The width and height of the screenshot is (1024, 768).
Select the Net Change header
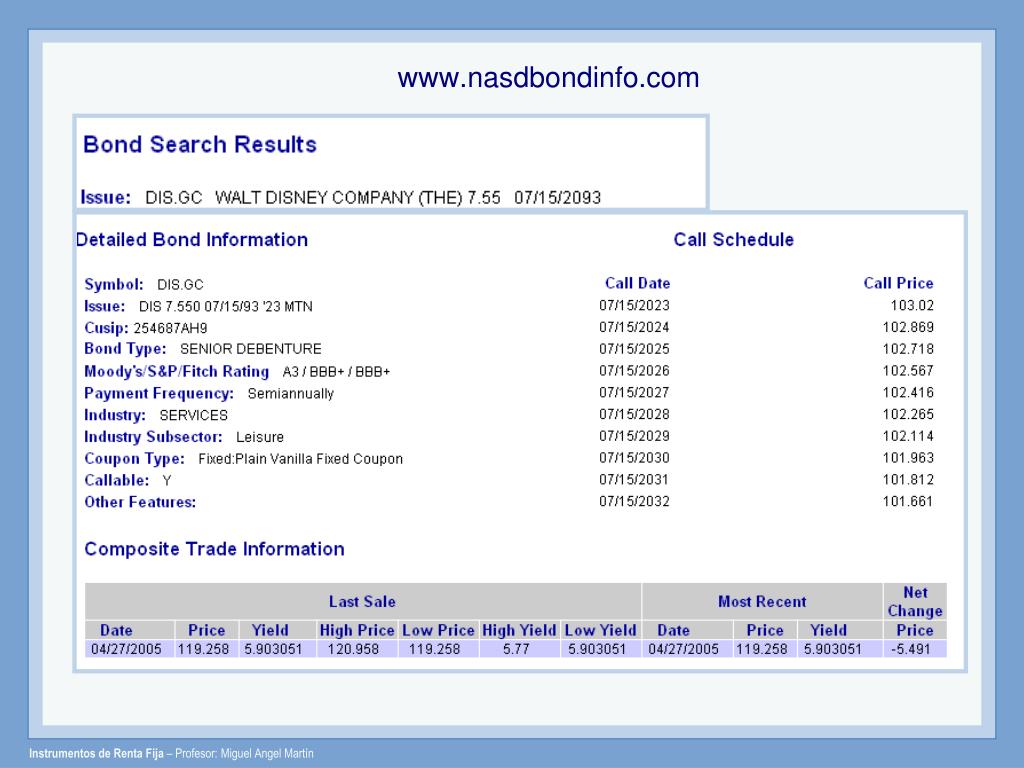[915, 601]
